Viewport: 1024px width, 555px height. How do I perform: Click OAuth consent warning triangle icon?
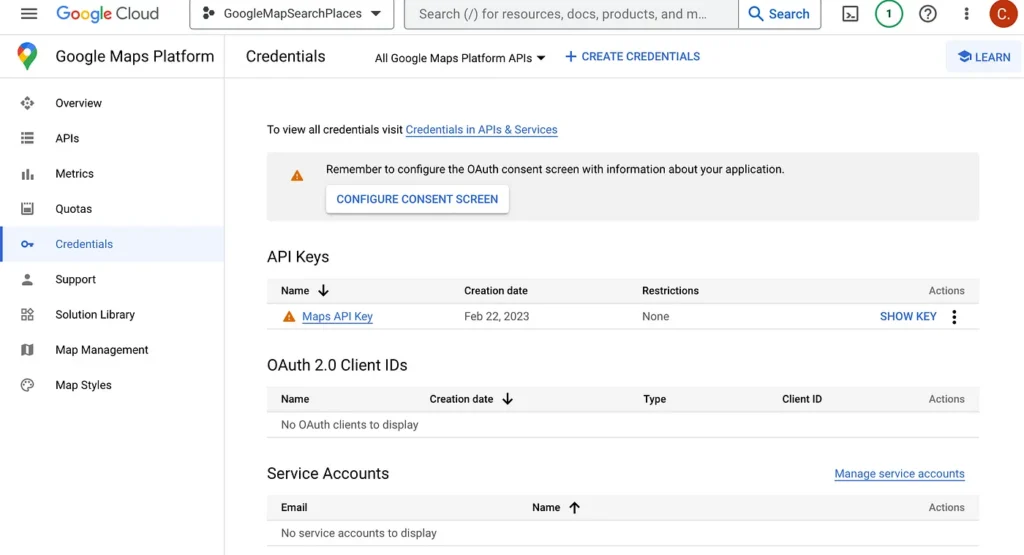tap(297, 176)
